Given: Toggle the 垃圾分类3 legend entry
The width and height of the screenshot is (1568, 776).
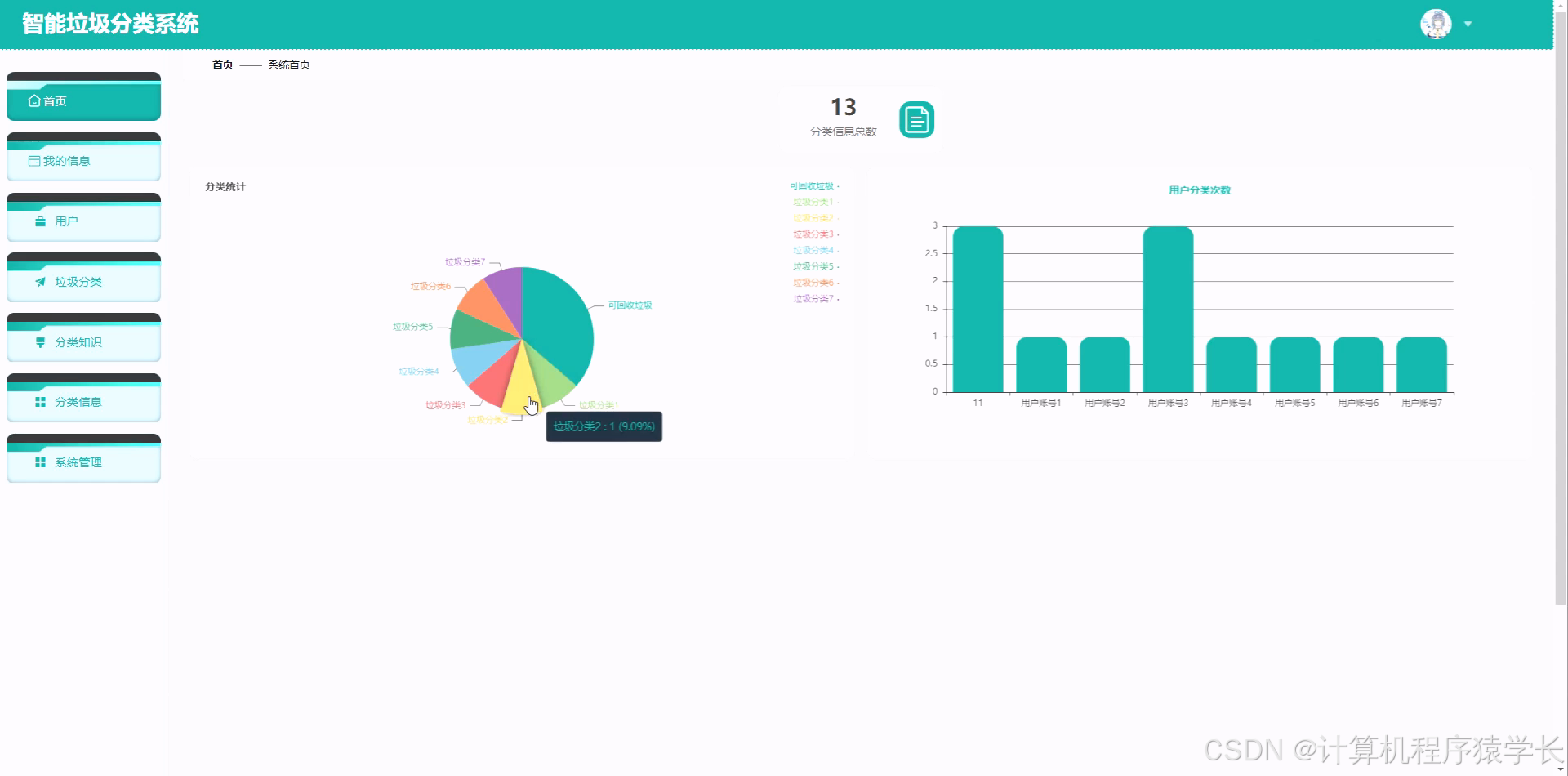Looking at the screenshot, I should point(816,234).
